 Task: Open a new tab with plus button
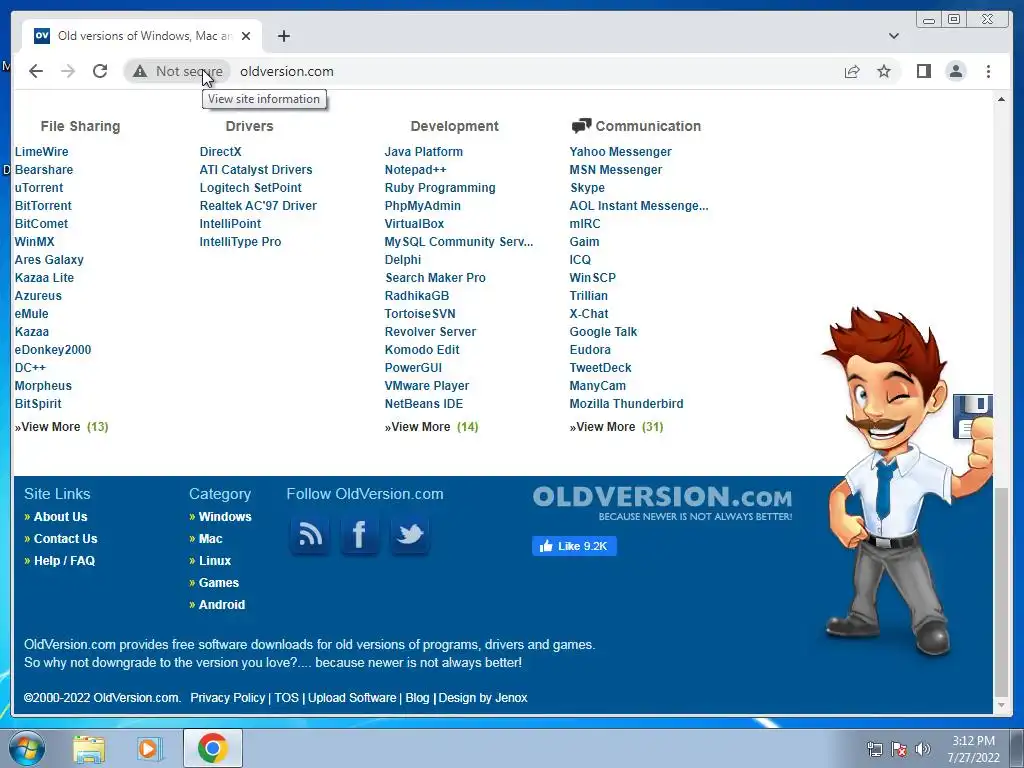click(x=283, y=36)
